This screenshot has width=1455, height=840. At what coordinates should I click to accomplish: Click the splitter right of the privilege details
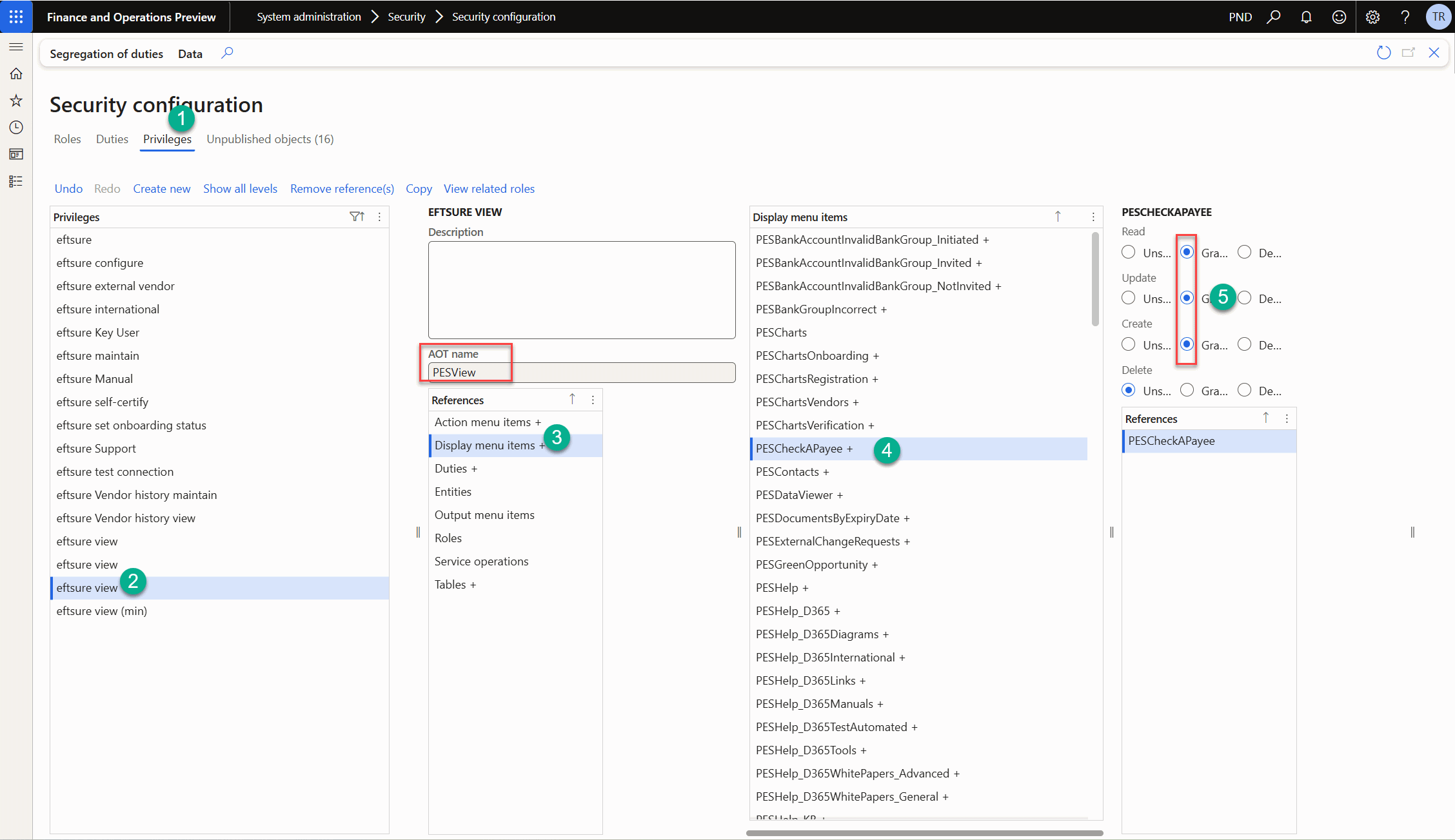739,532
